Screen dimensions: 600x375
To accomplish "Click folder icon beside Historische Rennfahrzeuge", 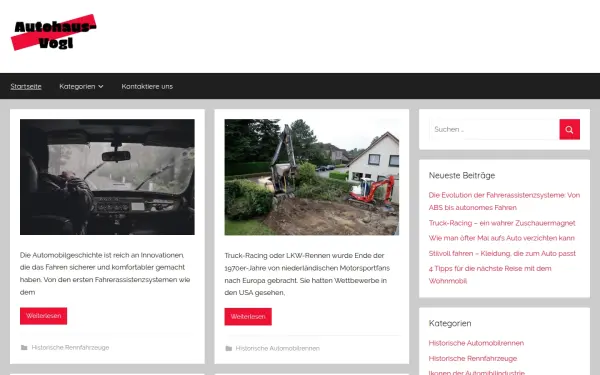I will (24, 347).
